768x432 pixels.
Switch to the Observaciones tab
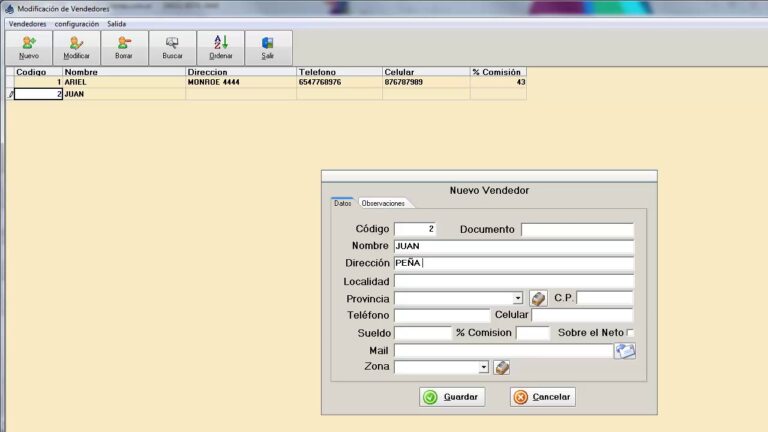point(384,203)
